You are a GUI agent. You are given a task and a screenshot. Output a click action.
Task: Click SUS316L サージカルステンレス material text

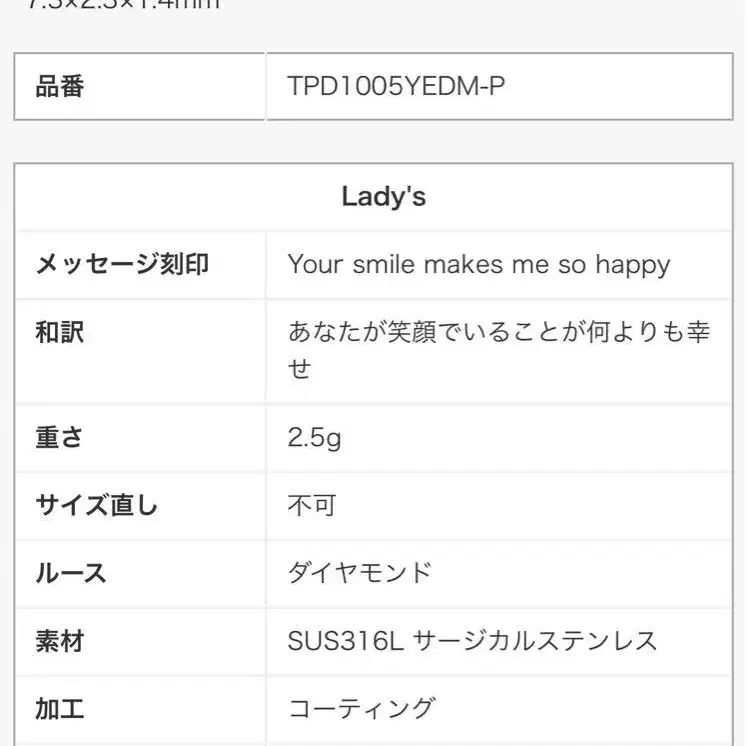tap(472, 641)
